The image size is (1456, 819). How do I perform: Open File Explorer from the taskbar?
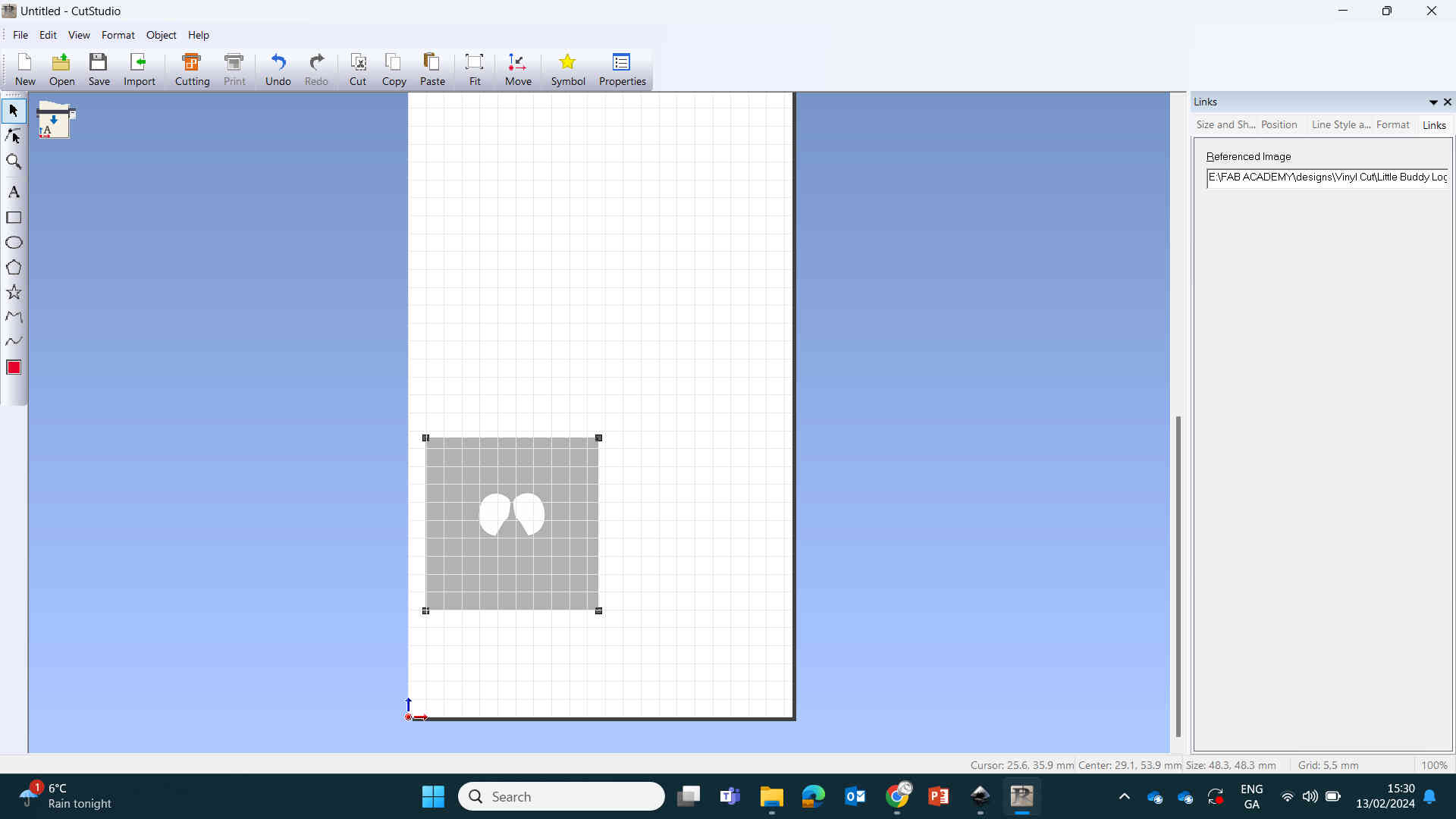(x=771, y=796)
